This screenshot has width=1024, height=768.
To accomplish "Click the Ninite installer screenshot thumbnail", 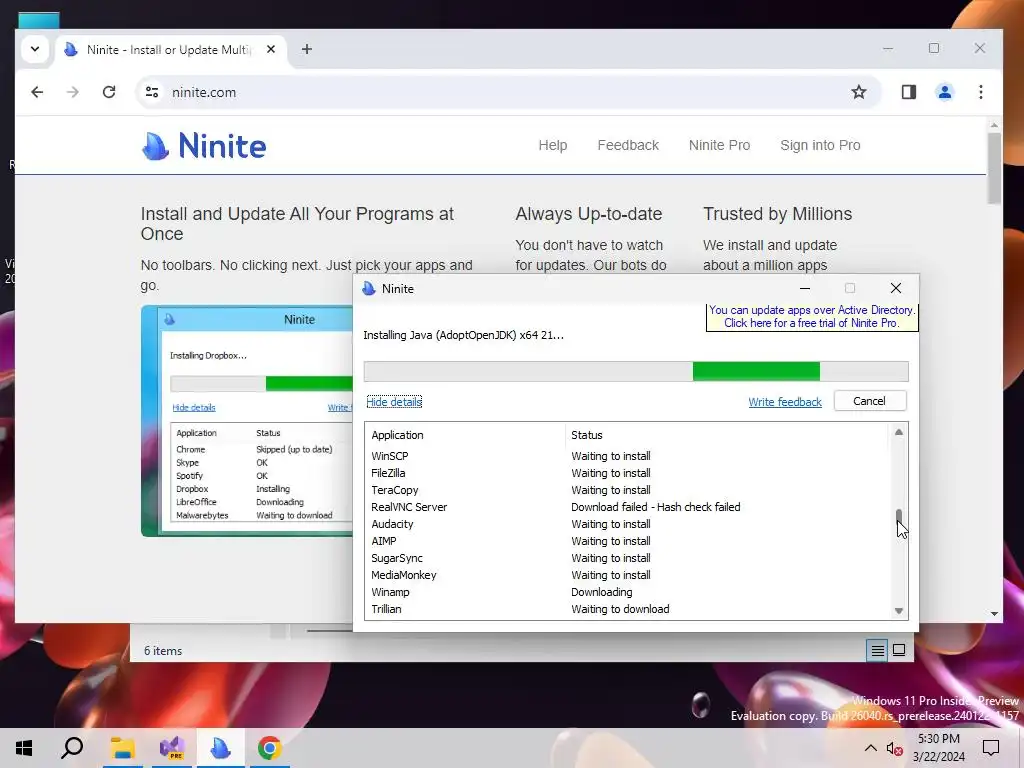I will [247, 421].
